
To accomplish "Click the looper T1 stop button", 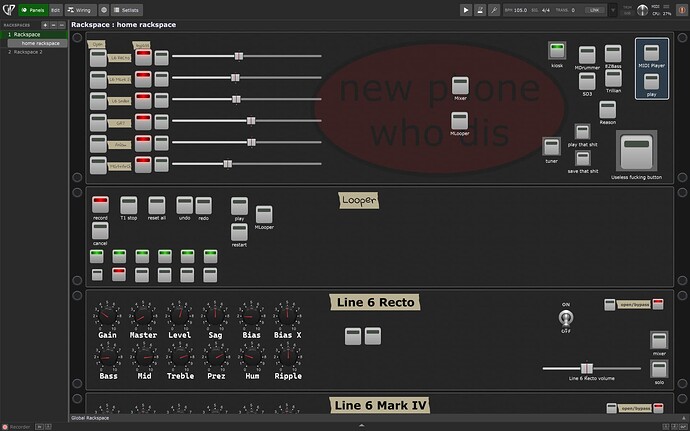I will [x=128, y=205].
